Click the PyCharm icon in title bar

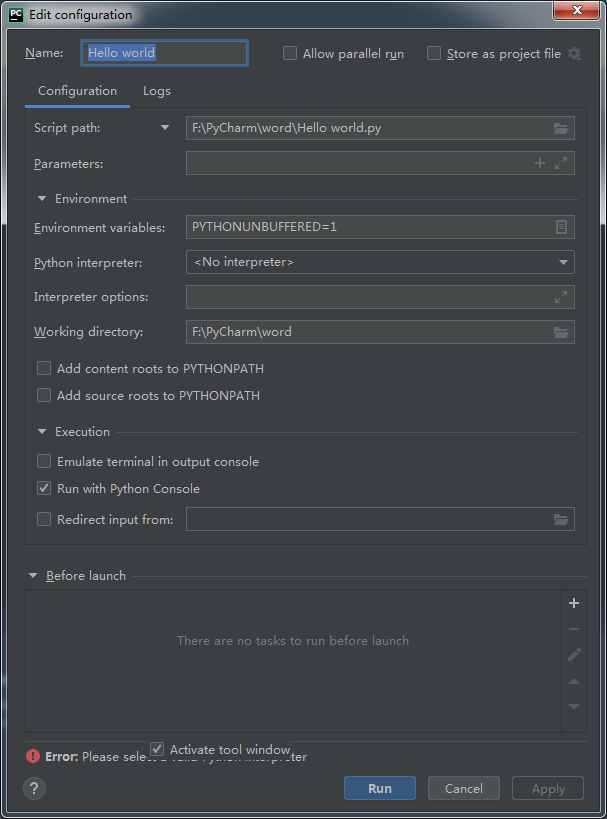tap(16, 15)
